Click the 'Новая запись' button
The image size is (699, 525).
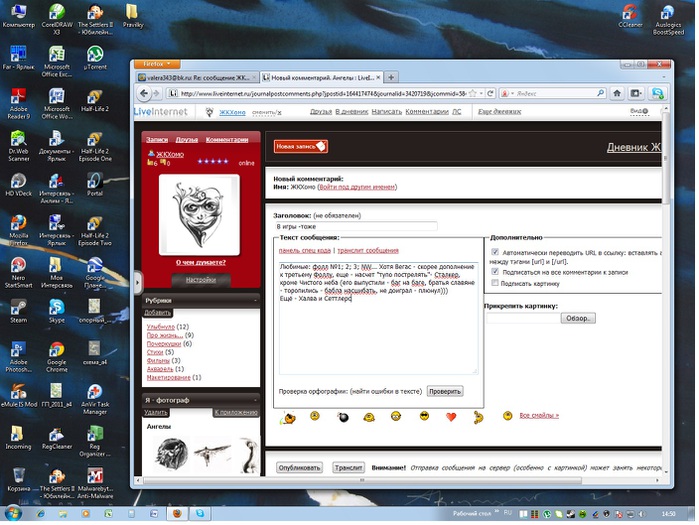pos(300,146)
